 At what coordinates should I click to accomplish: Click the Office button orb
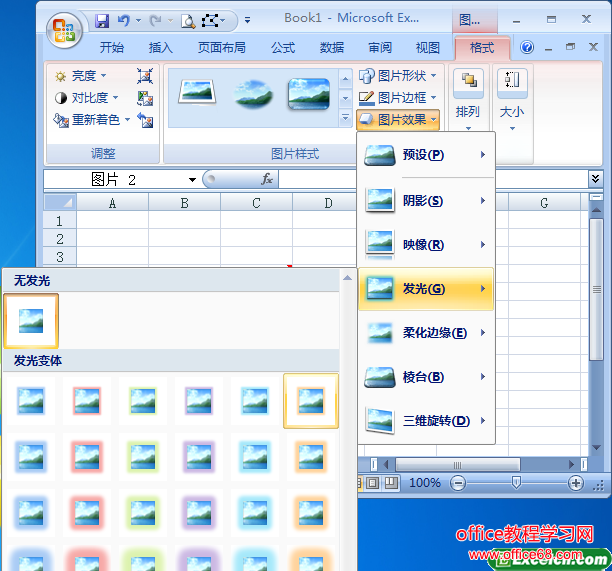[64, 30]
